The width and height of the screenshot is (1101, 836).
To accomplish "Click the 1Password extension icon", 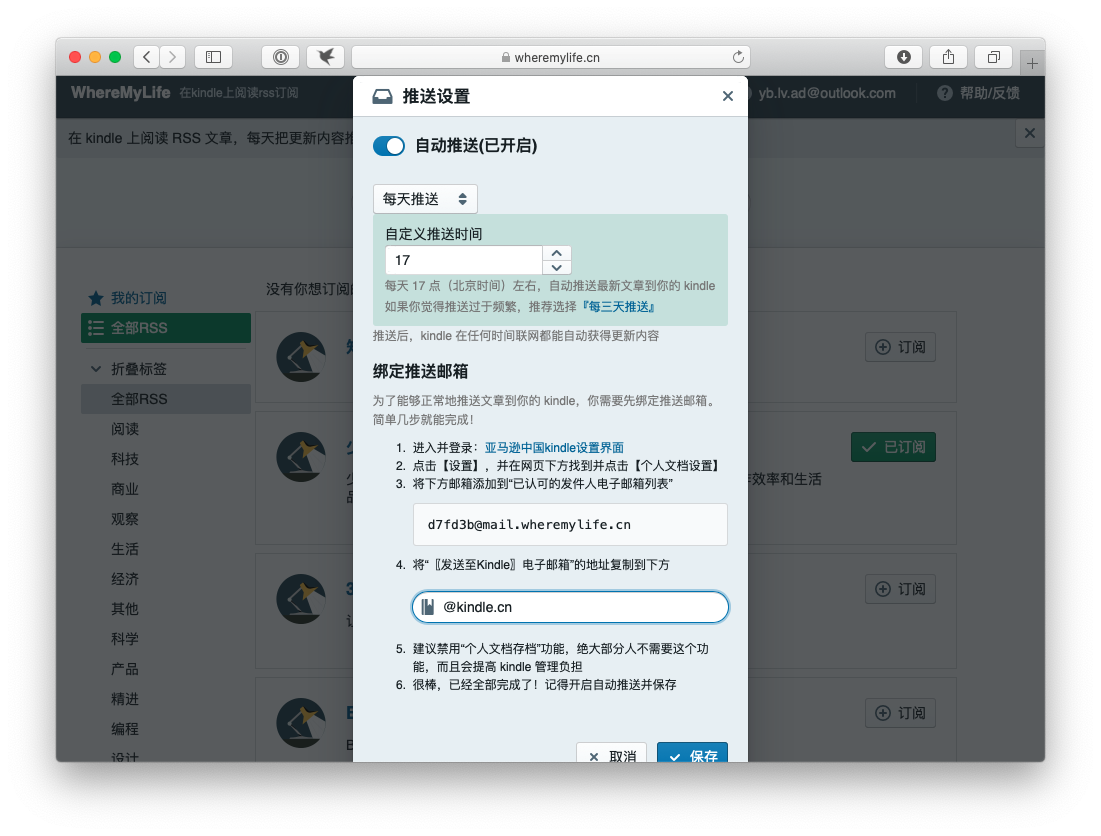I will (x=281, y=57).
